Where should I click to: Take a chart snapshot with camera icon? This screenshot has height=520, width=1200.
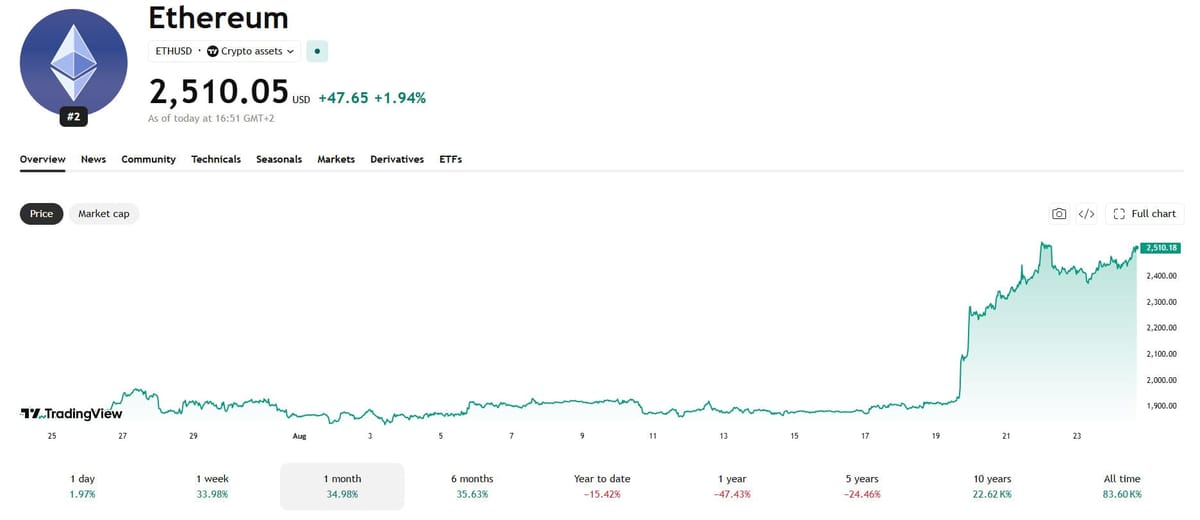pos(1059,214)
